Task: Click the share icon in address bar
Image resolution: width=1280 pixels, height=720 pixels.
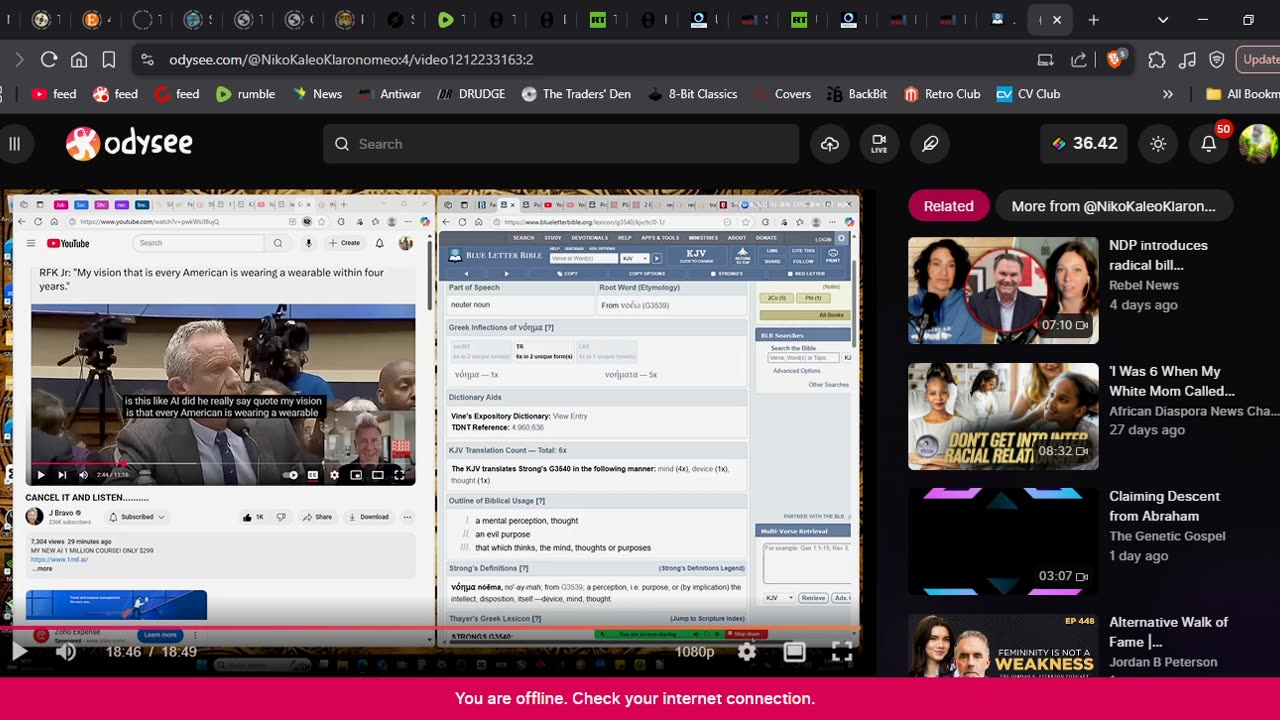Action: [x=1079, y=60]
